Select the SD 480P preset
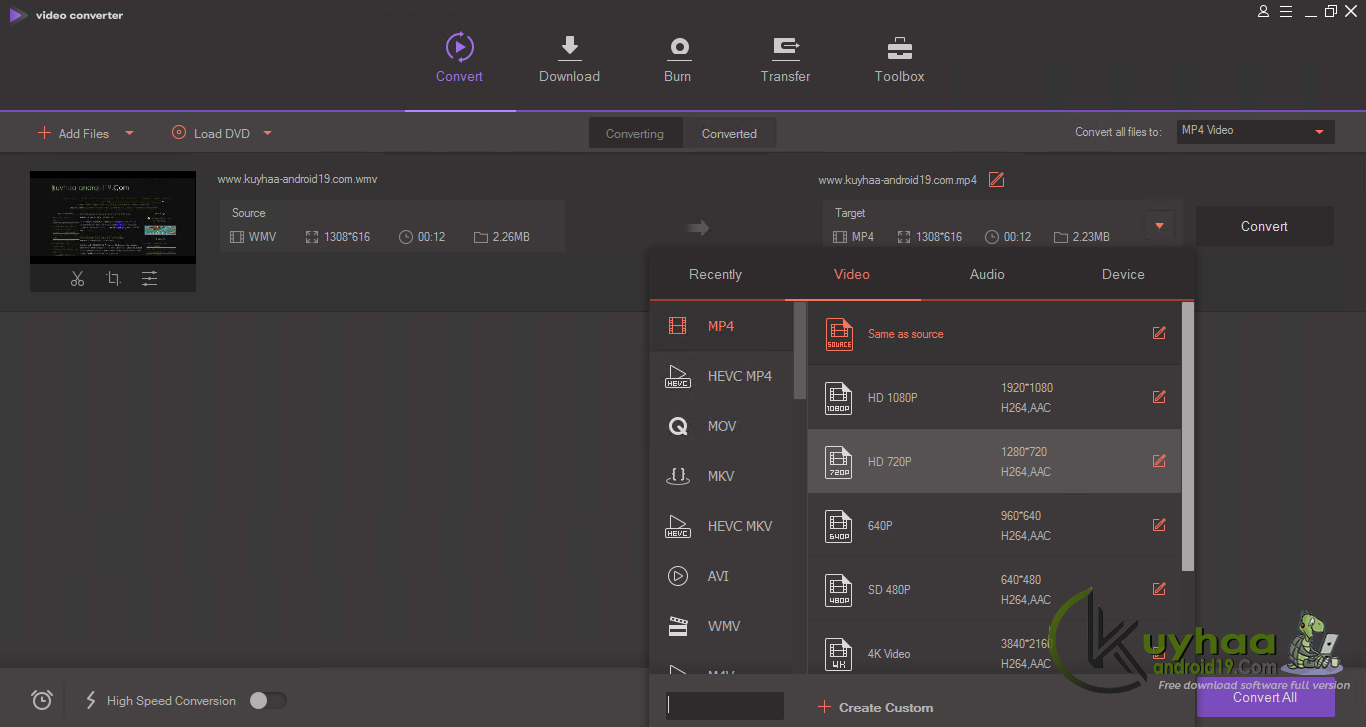 [994, 590]
